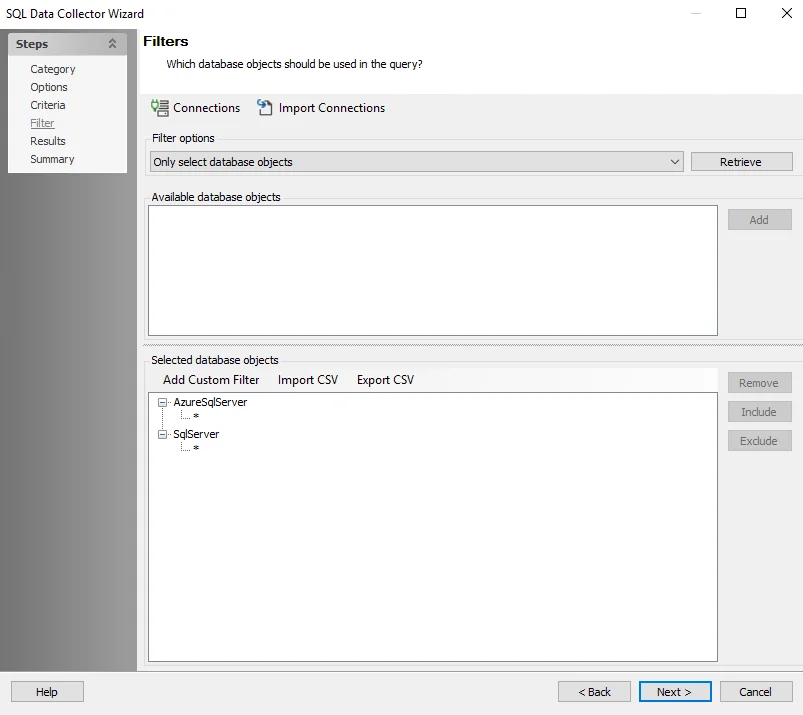Go to the Options step
This screenshot has height=715, width=803.
(x=49, y=87)
